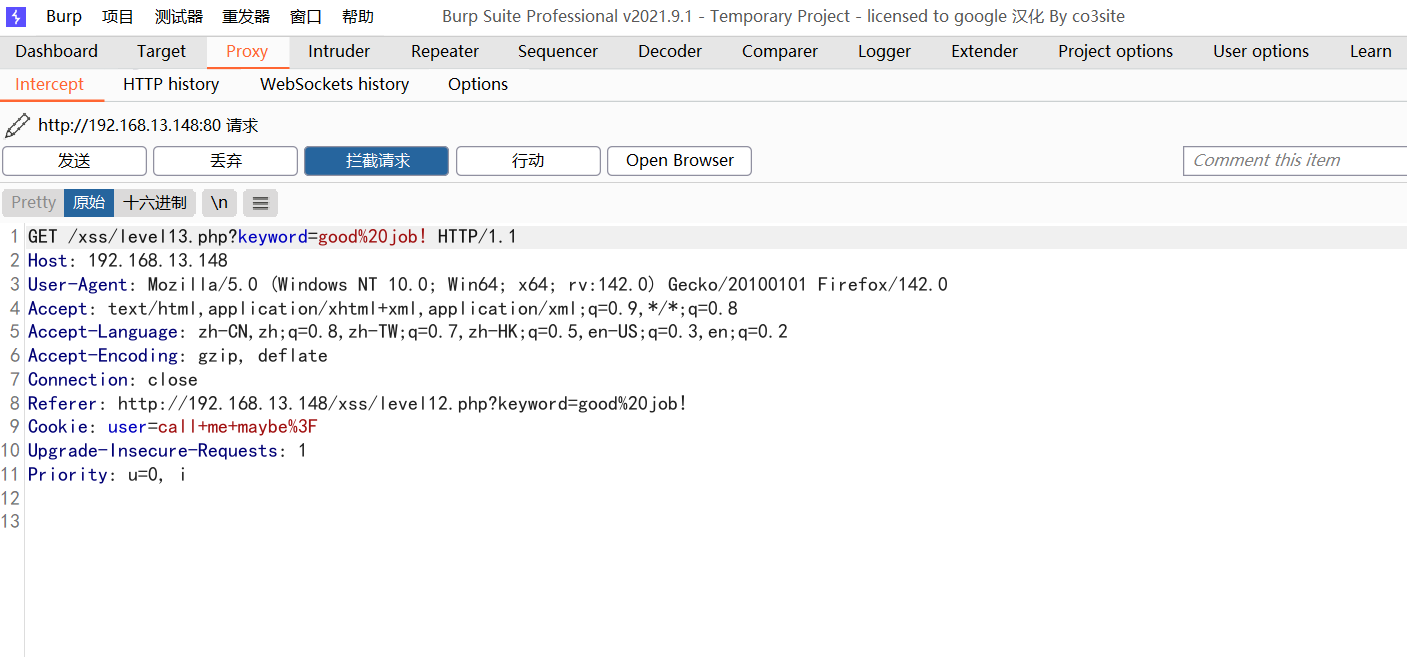This screenshot has width=1407, height=657.
Task: Click the Burp Suite lightning logo icon
Action: pos(16,17)
